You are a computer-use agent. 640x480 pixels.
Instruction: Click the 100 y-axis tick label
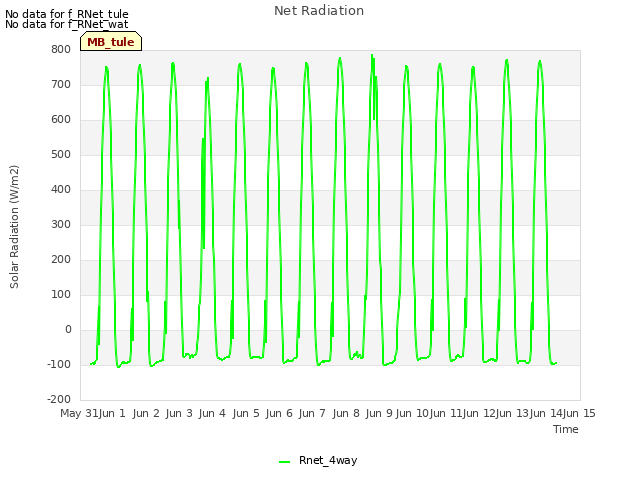pyautogui.click(x=61, y=295)
